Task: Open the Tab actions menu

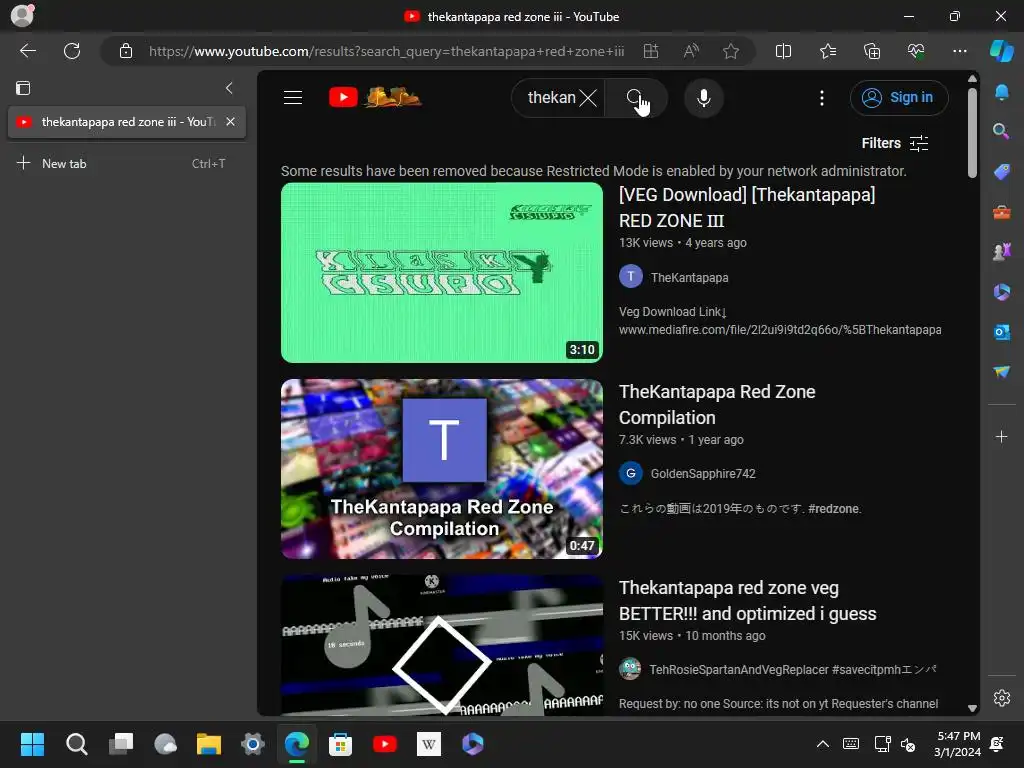Action: (x=23, y=88)
